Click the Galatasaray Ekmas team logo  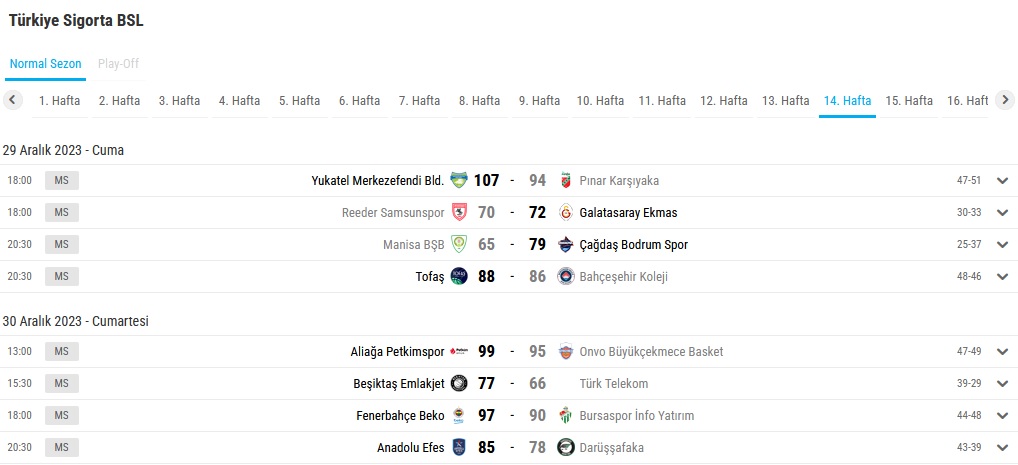(566, 213)
